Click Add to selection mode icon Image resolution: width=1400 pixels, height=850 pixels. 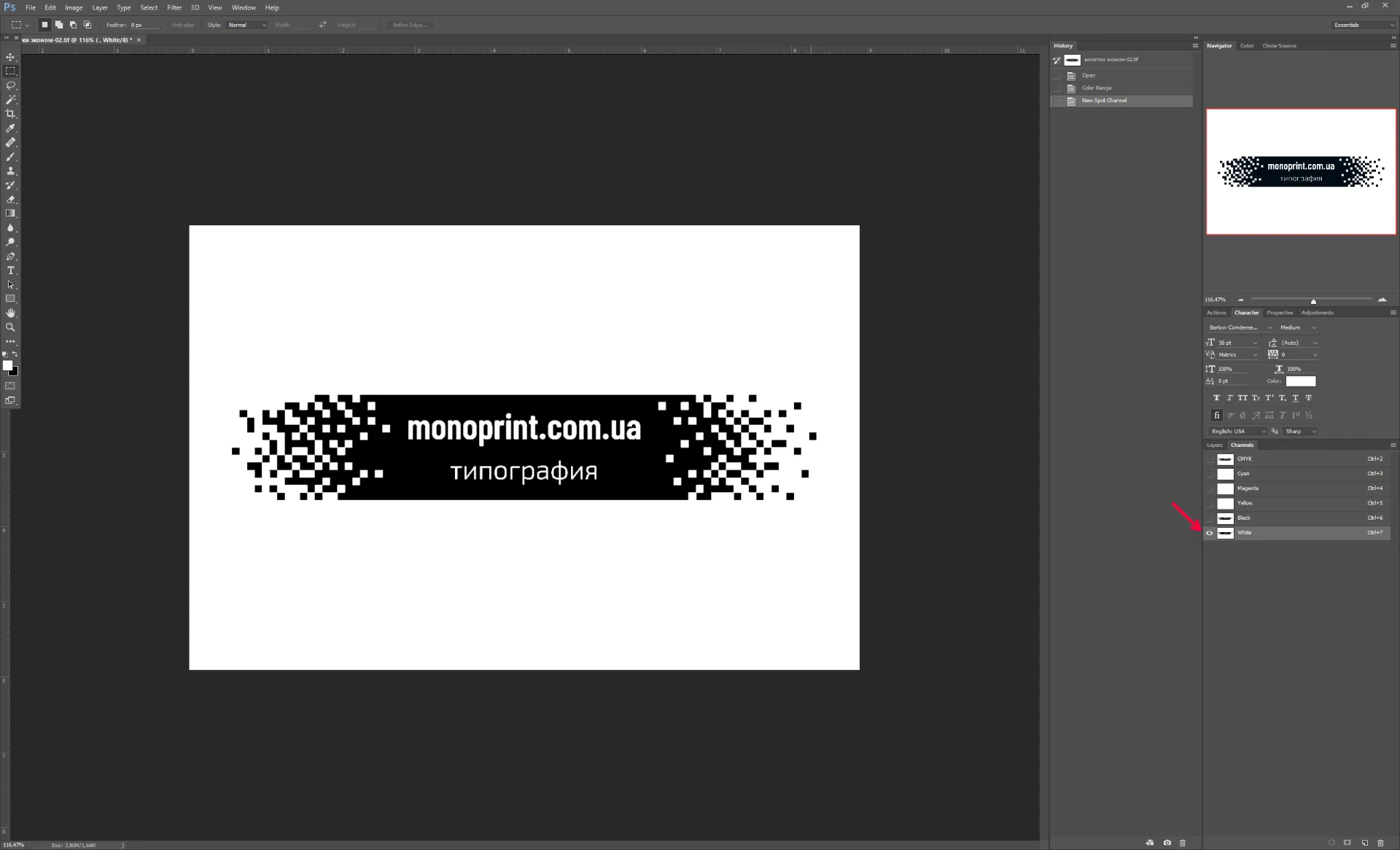(x=59, y=25)
